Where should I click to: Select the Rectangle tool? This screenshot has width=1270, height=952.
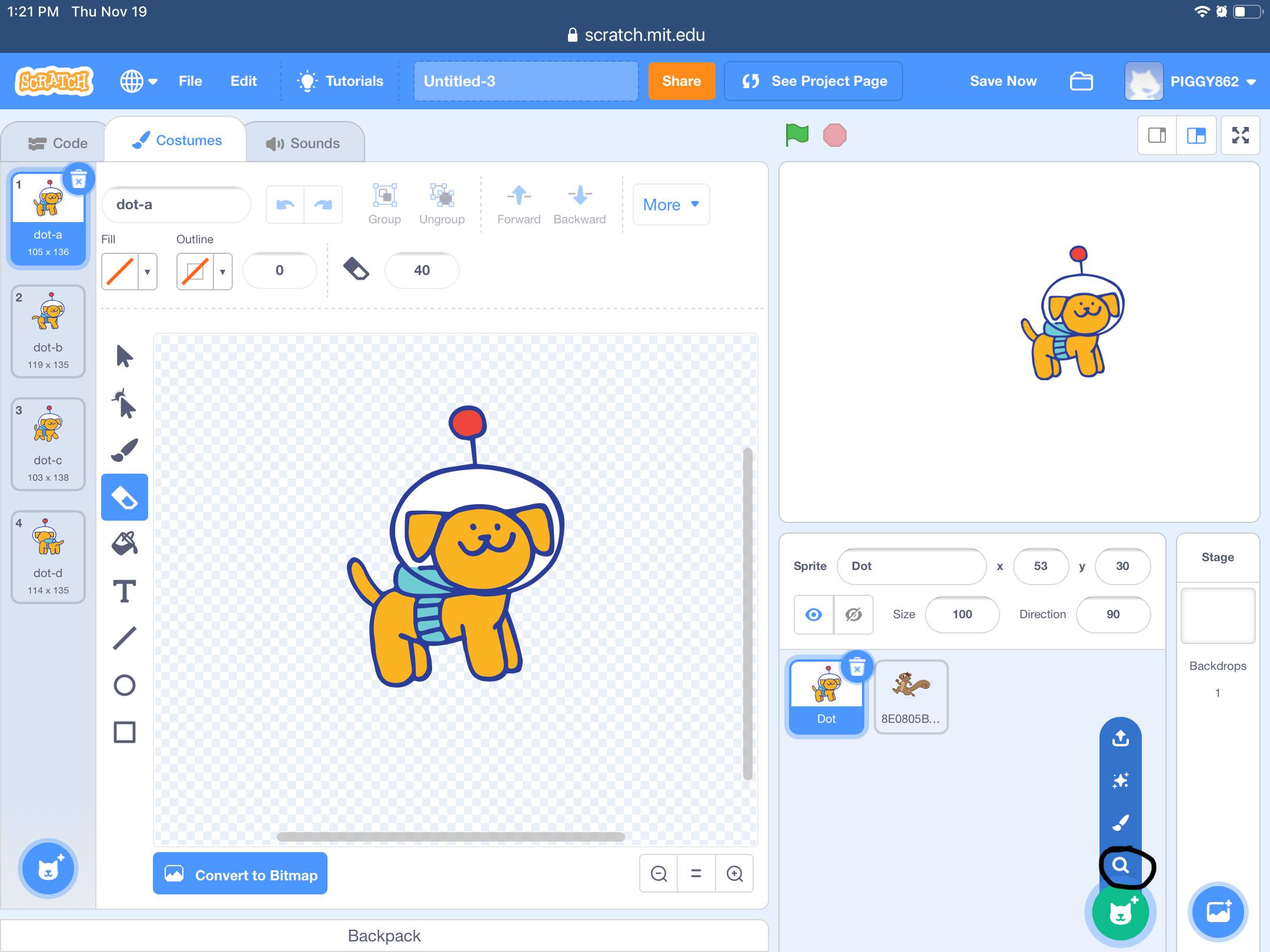point(124,732)
